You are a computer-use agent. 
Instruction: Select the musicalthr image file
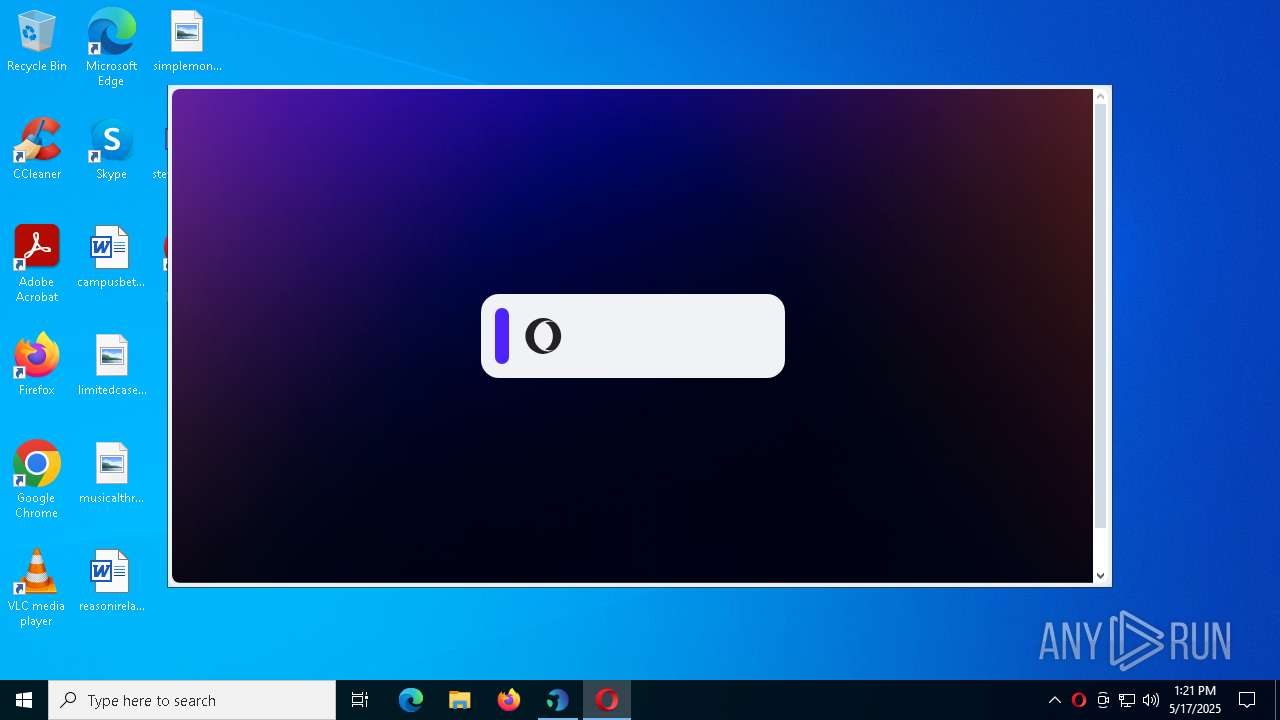tap(111, 473)
